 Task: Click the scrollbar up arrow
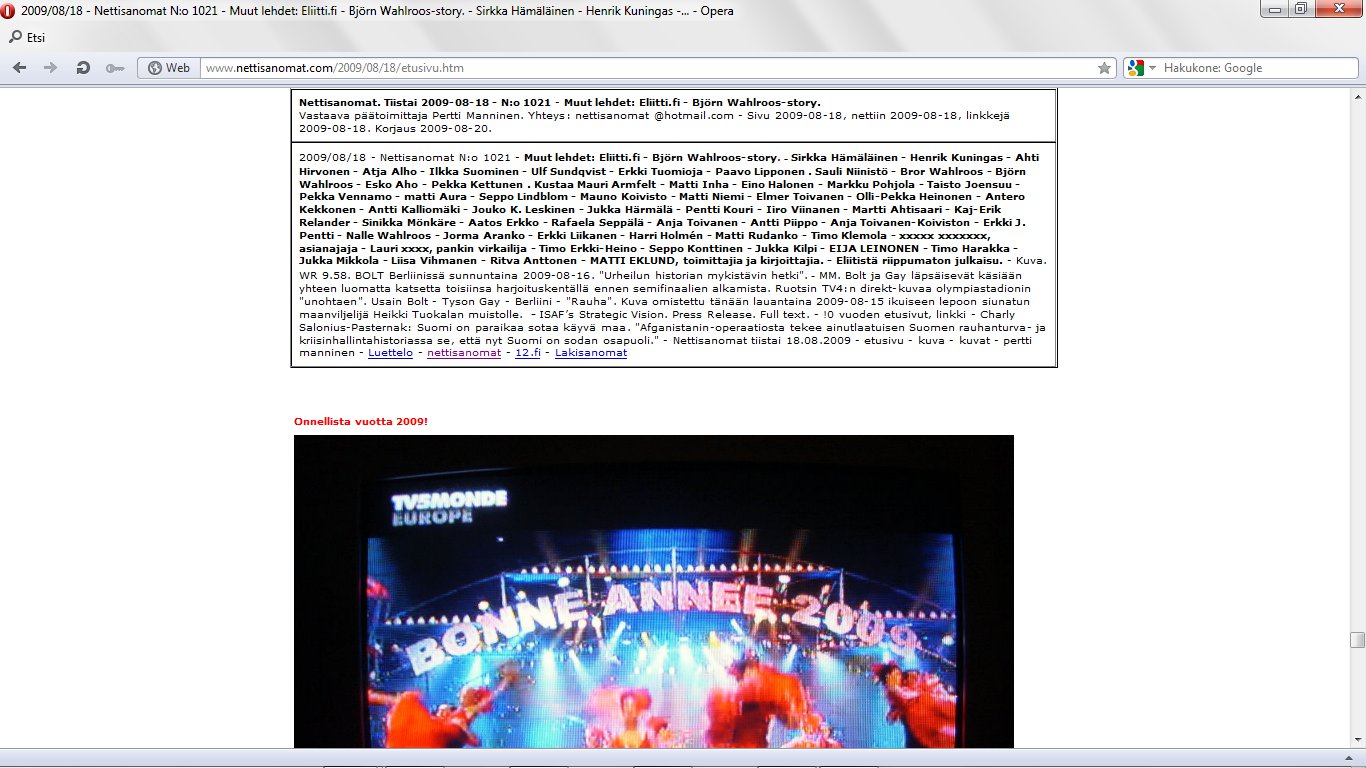1357,94
